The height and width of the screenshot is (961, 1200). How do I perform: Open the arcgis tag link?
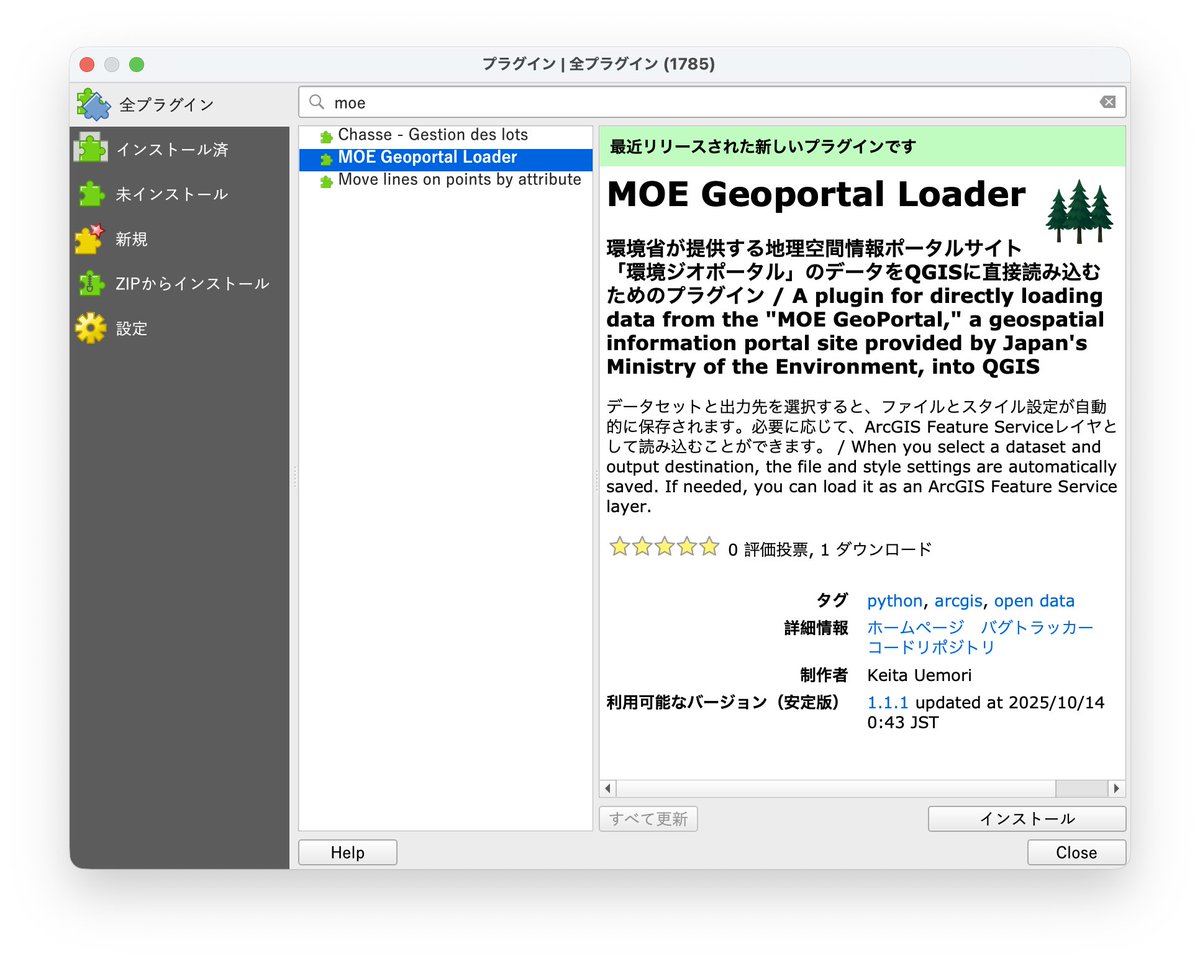tap(959, 601)
